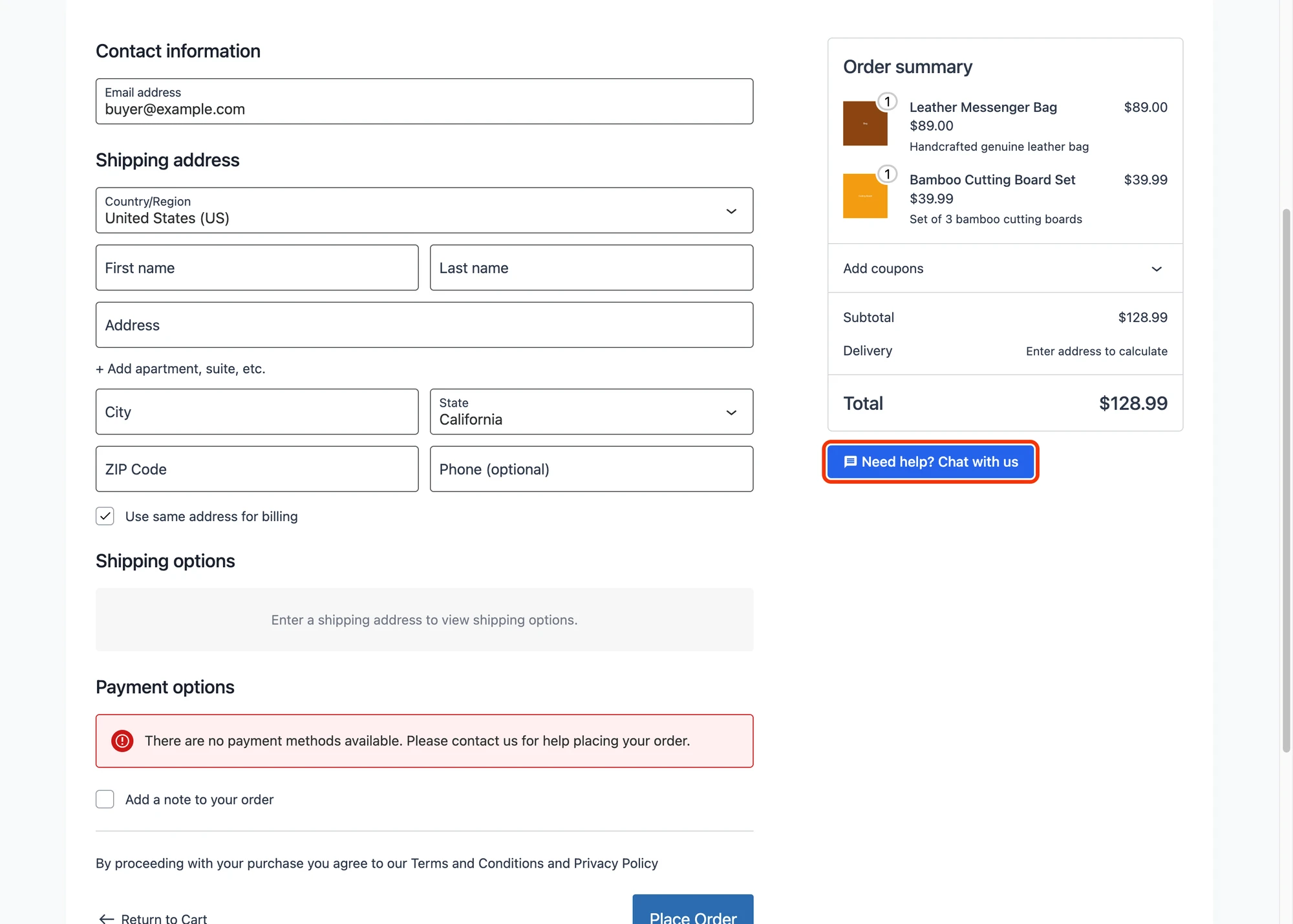Click the Order summary heading
Viewport: 1293px width, 924px height.
[907, 67]
